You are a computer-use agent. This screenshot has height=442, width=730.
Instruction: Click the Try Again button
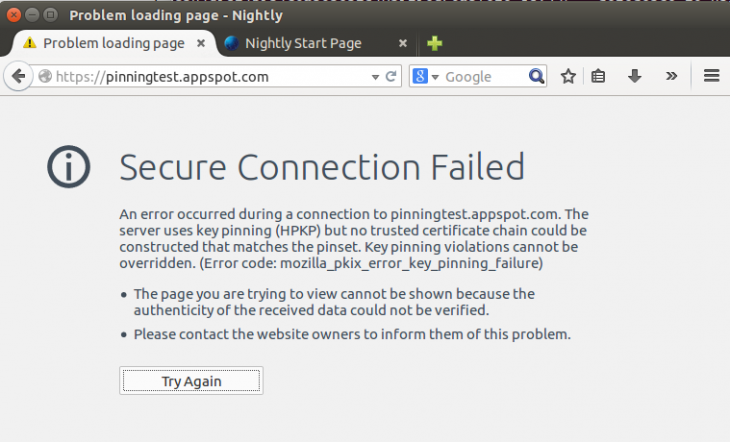(x=191, y=381)
